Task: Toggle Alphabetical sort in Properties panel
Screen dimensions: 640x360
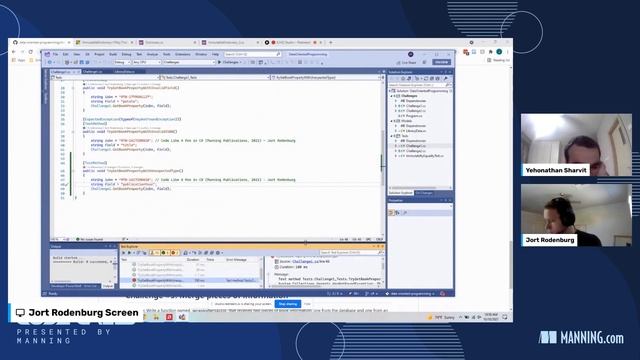Action: [x=398, y=213]
